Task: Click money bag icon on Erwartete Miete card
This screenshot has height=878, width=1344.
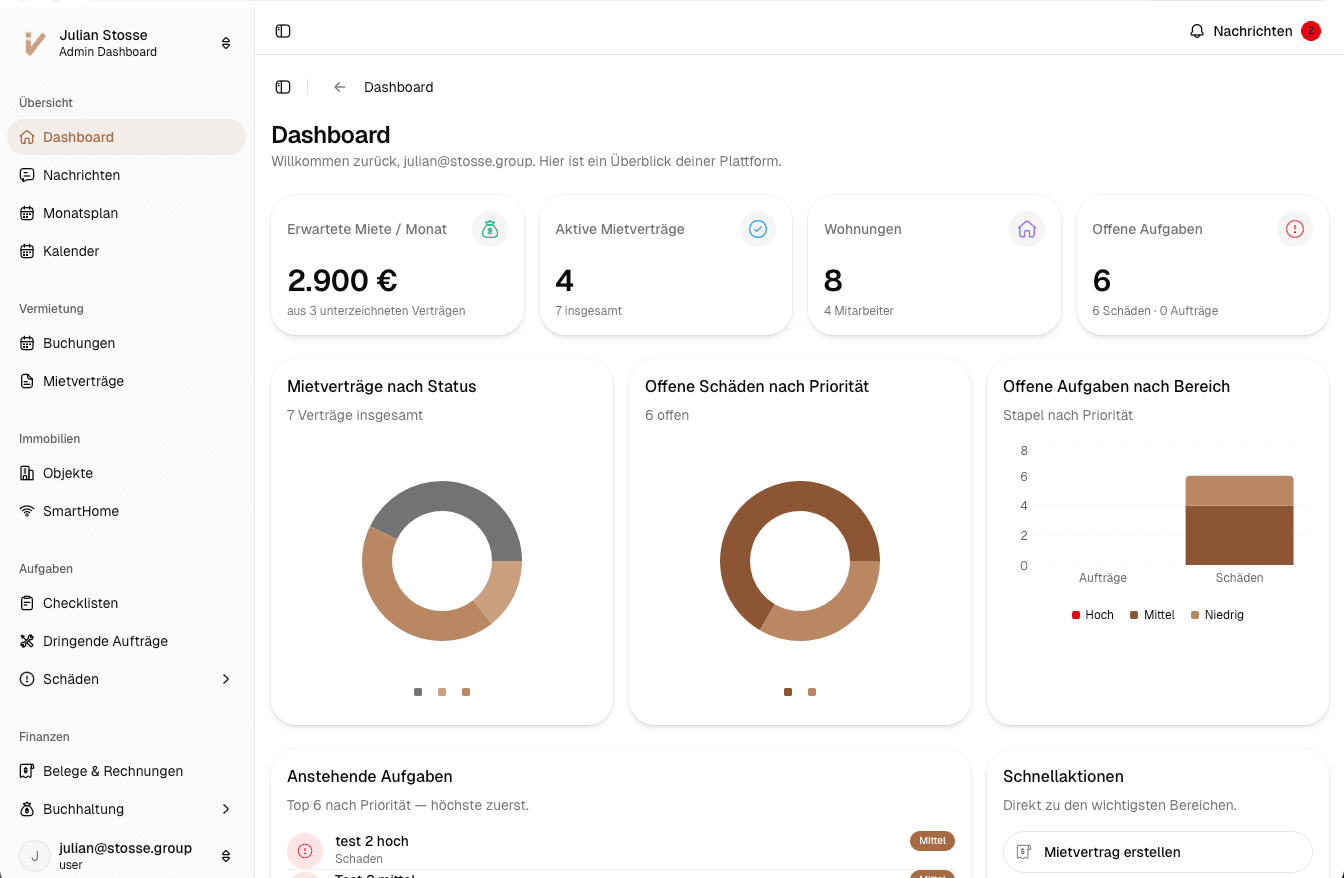Action: [490, 229]
